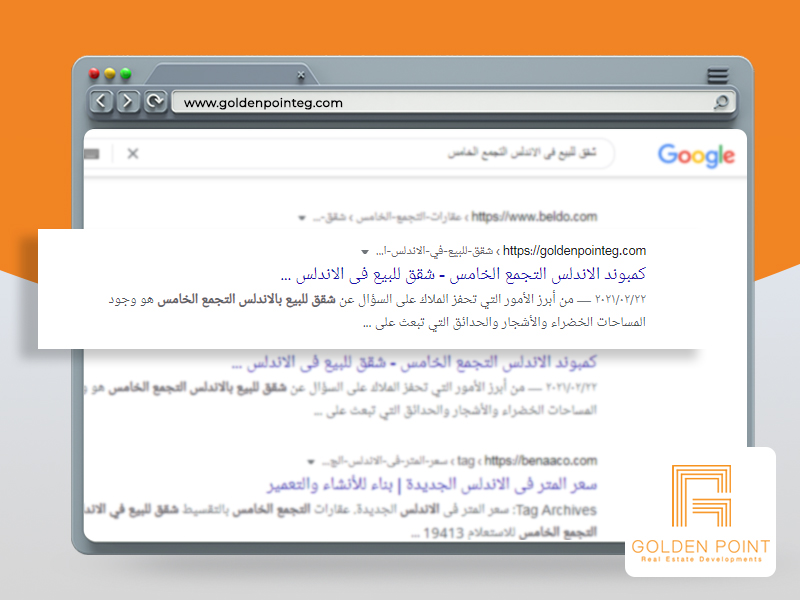Click the address bar showing www.goldenpointeg.com
The width and height of the screenshot is (800, 600).
pyautogui.click(x=454, y=102)
